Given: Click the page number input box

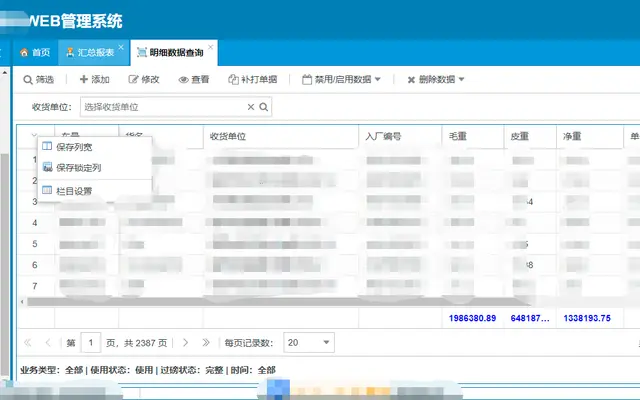Looking at the screenshot, I should (91, 343).
